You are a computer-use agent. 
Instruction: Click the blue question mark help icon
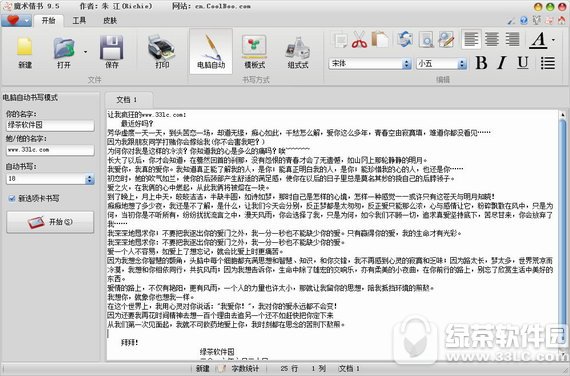point(524,20)
